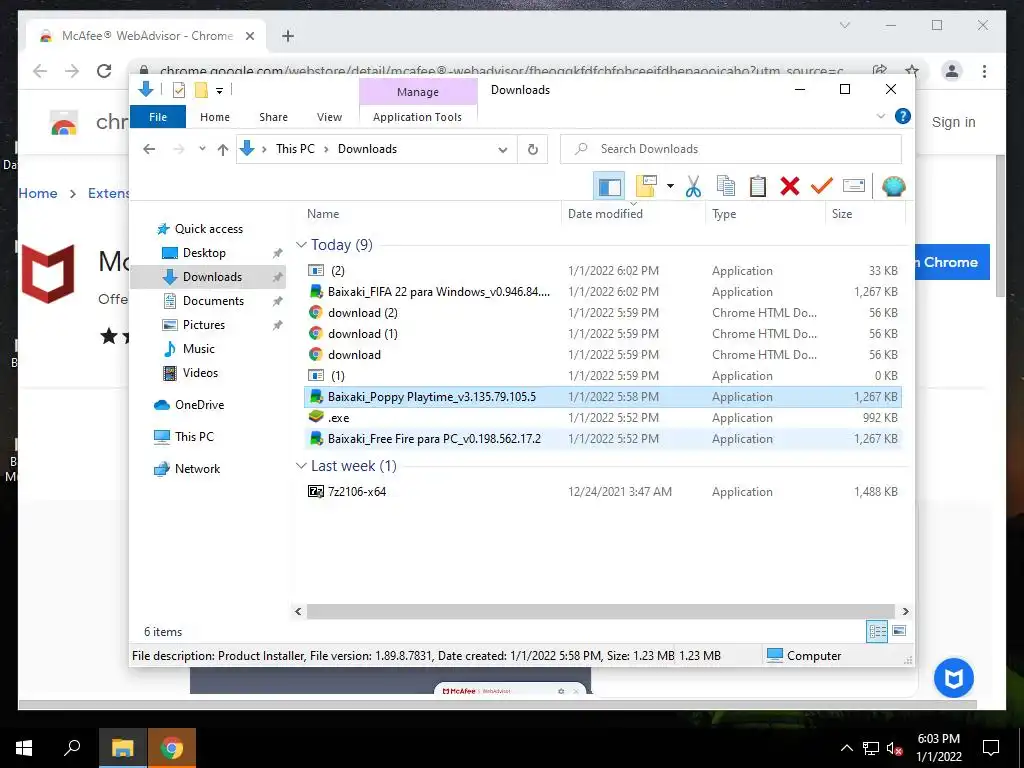Click the orange checkmark icon
The width and height of the screenshot is (1024, 768).
[x=822, y=187]
